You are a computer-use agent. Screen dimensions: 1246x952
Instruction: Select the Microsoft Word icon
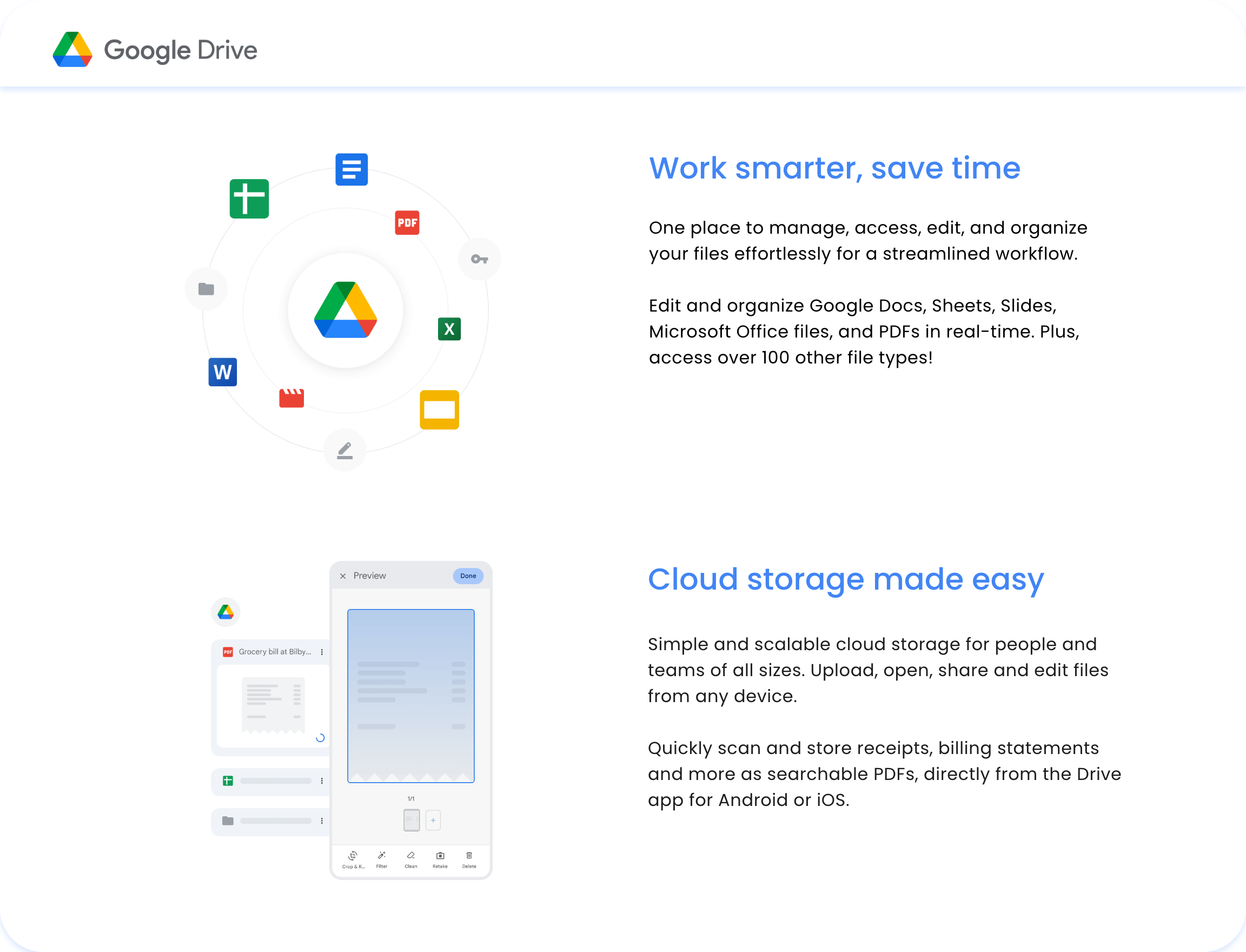point(223,373)
